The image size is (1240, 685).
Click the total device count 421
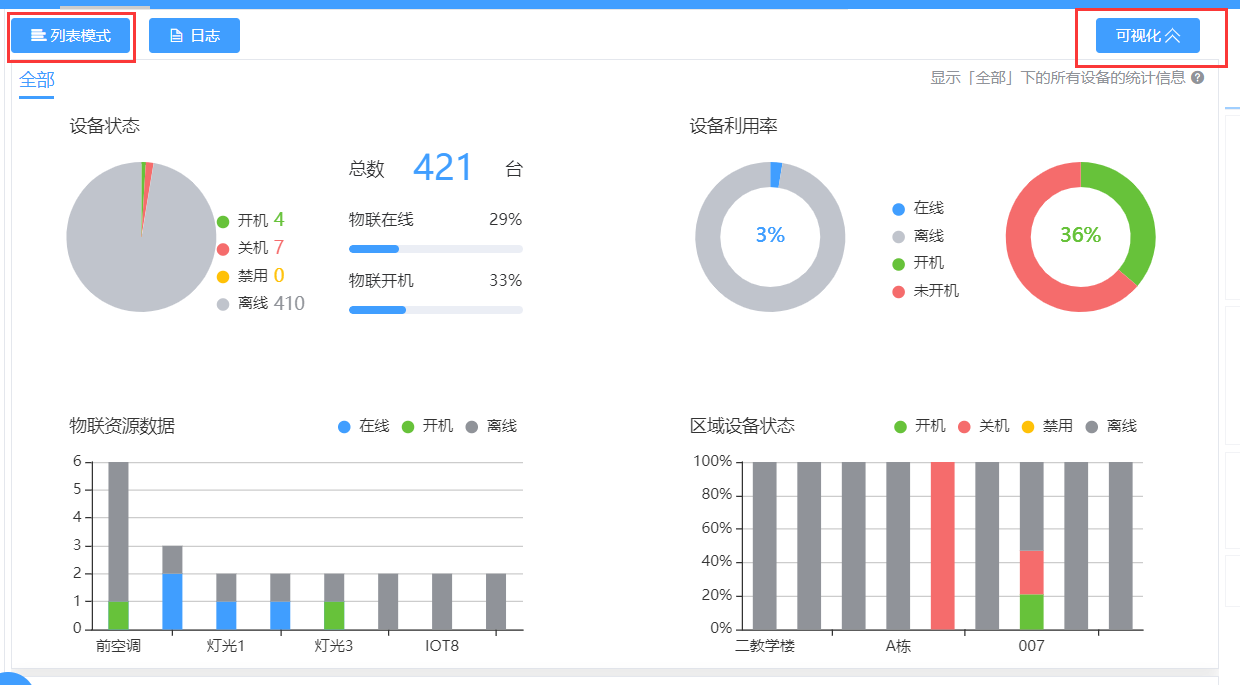(x=443, y=168)
